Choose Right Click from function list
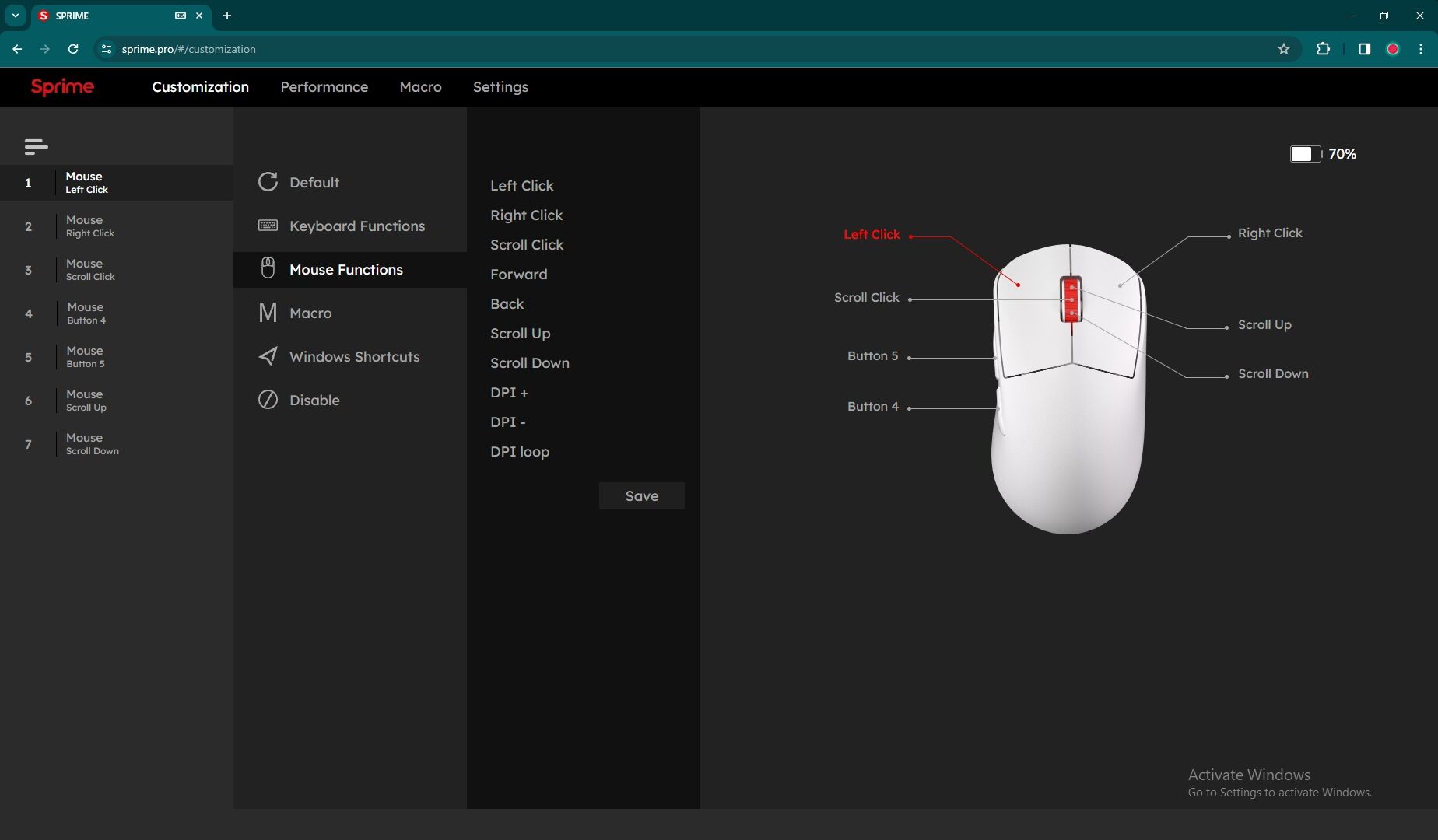 click(x=526, y=215)
